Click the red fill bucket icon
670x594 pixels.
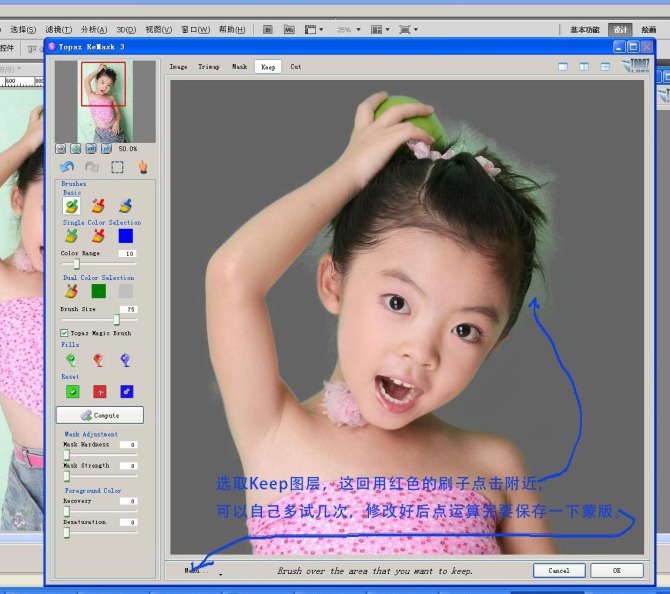pyautogui.click(x=98, y=360)
